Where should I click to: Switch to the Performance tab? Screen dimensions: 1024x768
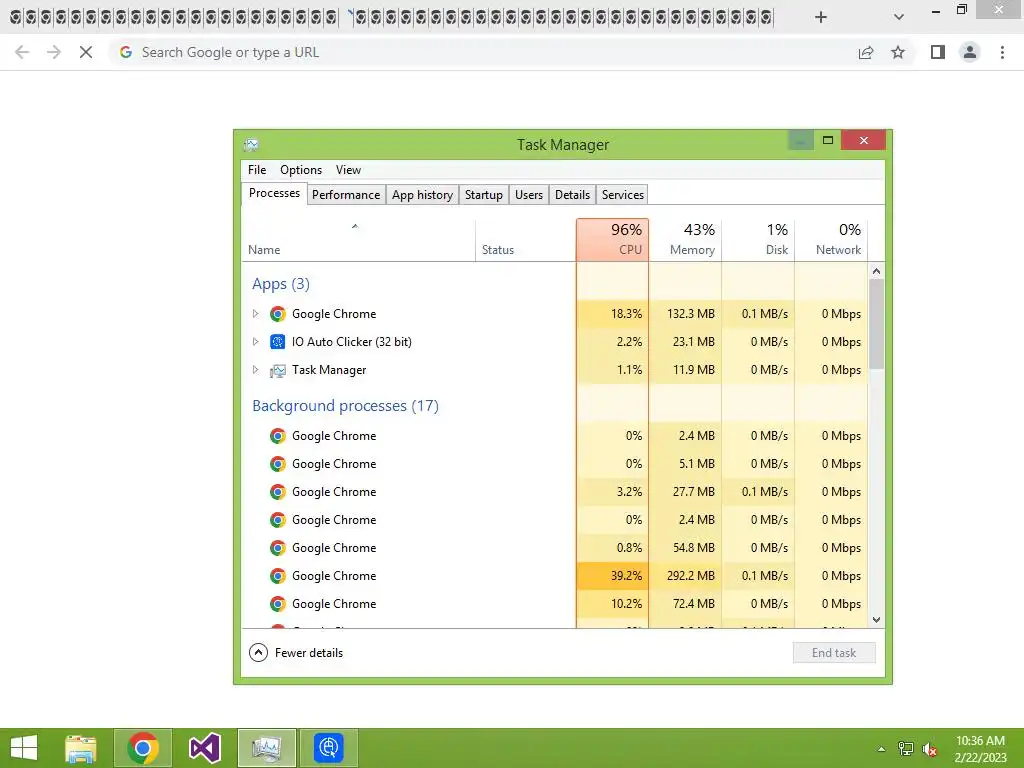345,195
